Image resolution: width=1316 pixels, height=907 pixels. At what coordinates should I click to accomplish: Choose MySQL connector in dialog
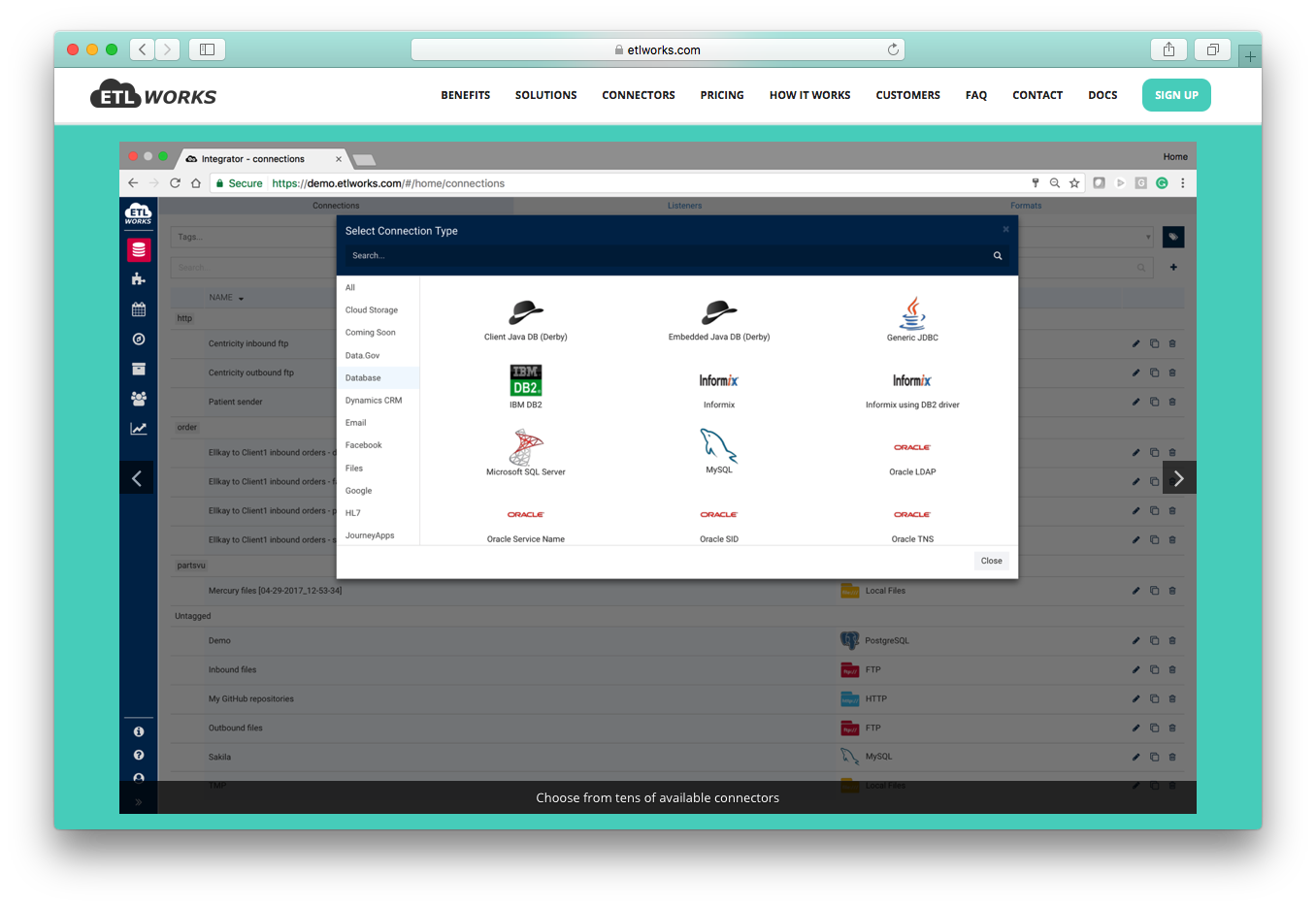(719, 452)
